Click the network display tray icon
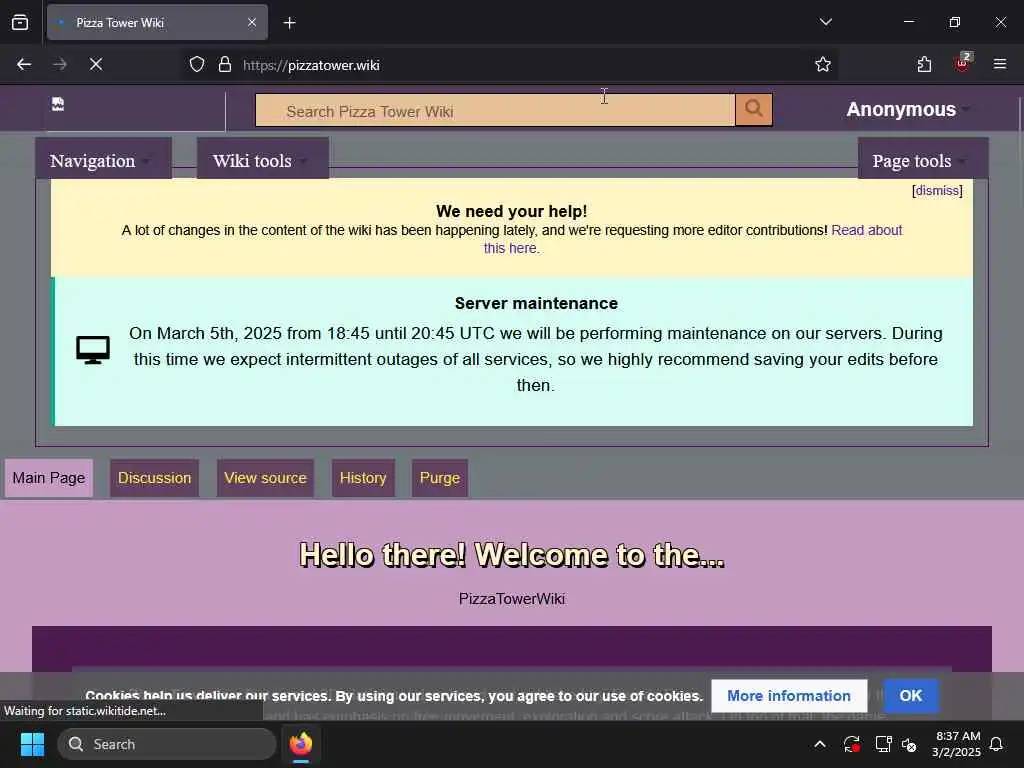The width and height of the screenshot is (1024, 768). 883,744
